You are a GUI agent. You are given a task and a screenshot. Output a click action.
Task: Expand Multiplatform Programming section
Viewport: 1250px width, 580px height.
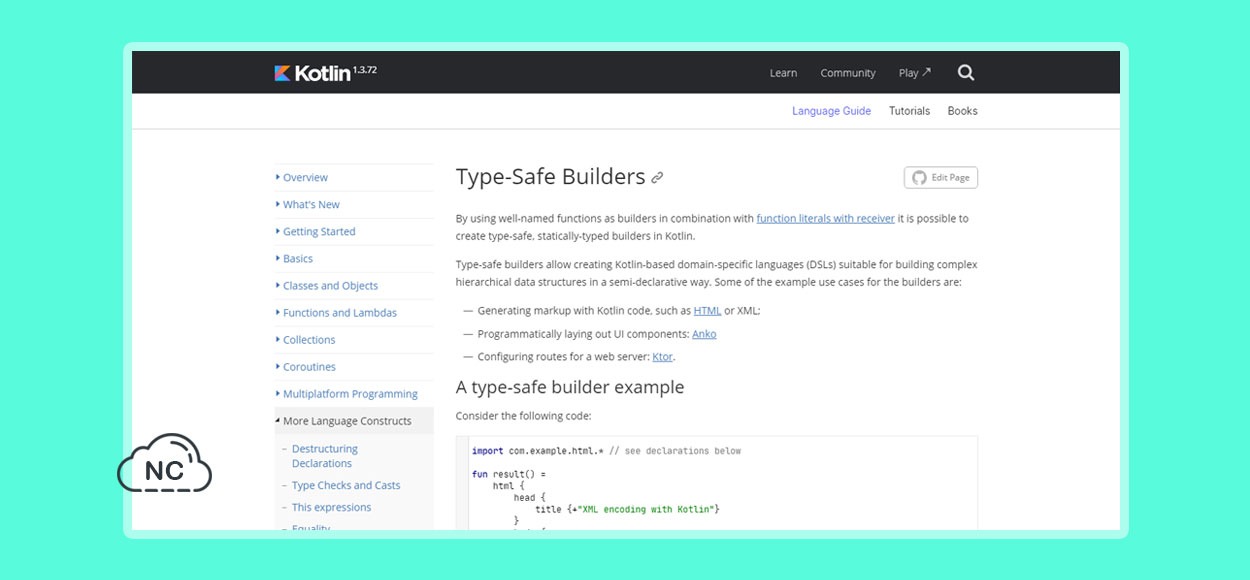pyautogui.click(x=354, y=393)
